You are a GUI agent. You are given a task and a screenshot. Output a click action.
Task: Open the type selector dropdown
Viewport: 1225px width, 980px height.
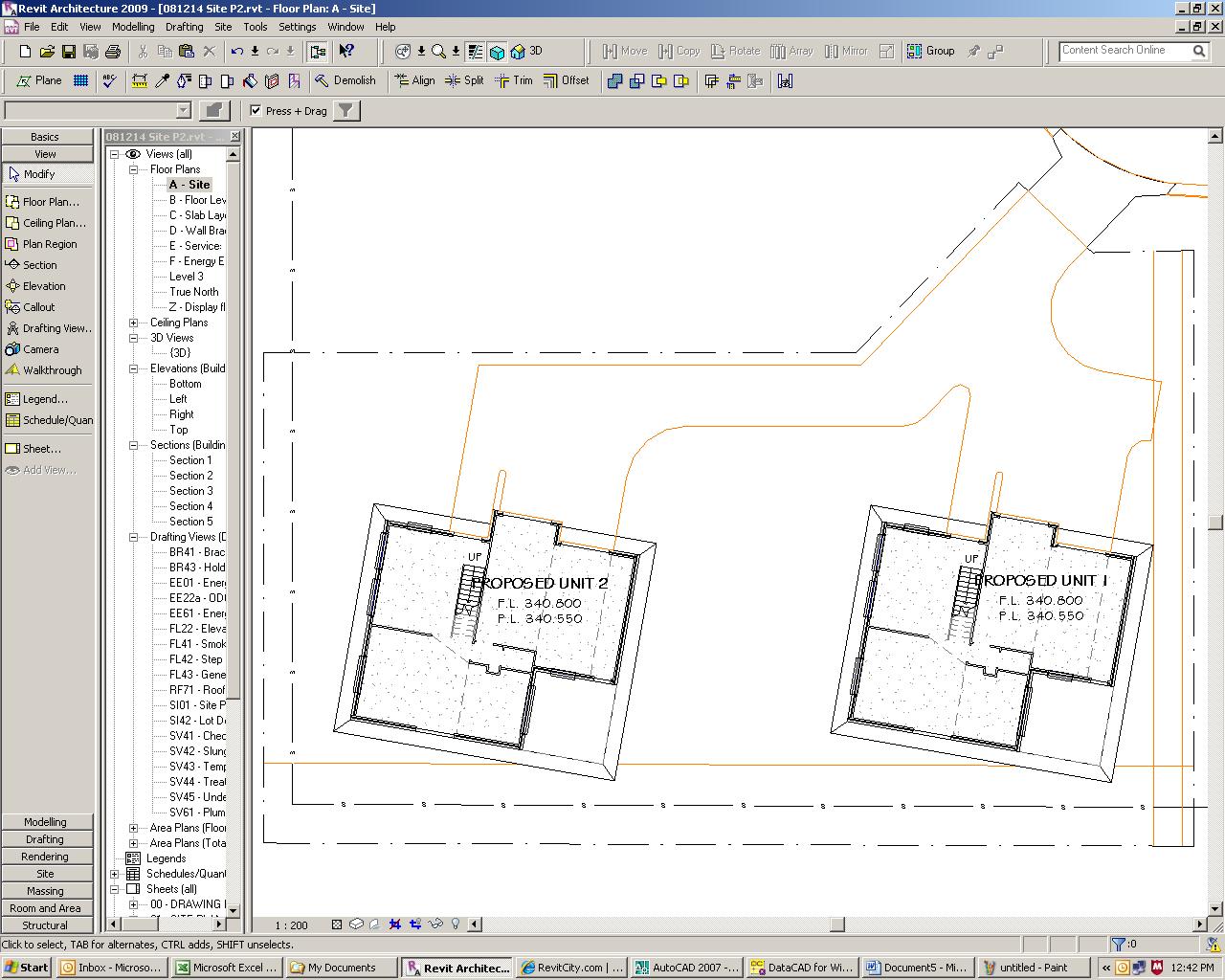click(184, 111)
